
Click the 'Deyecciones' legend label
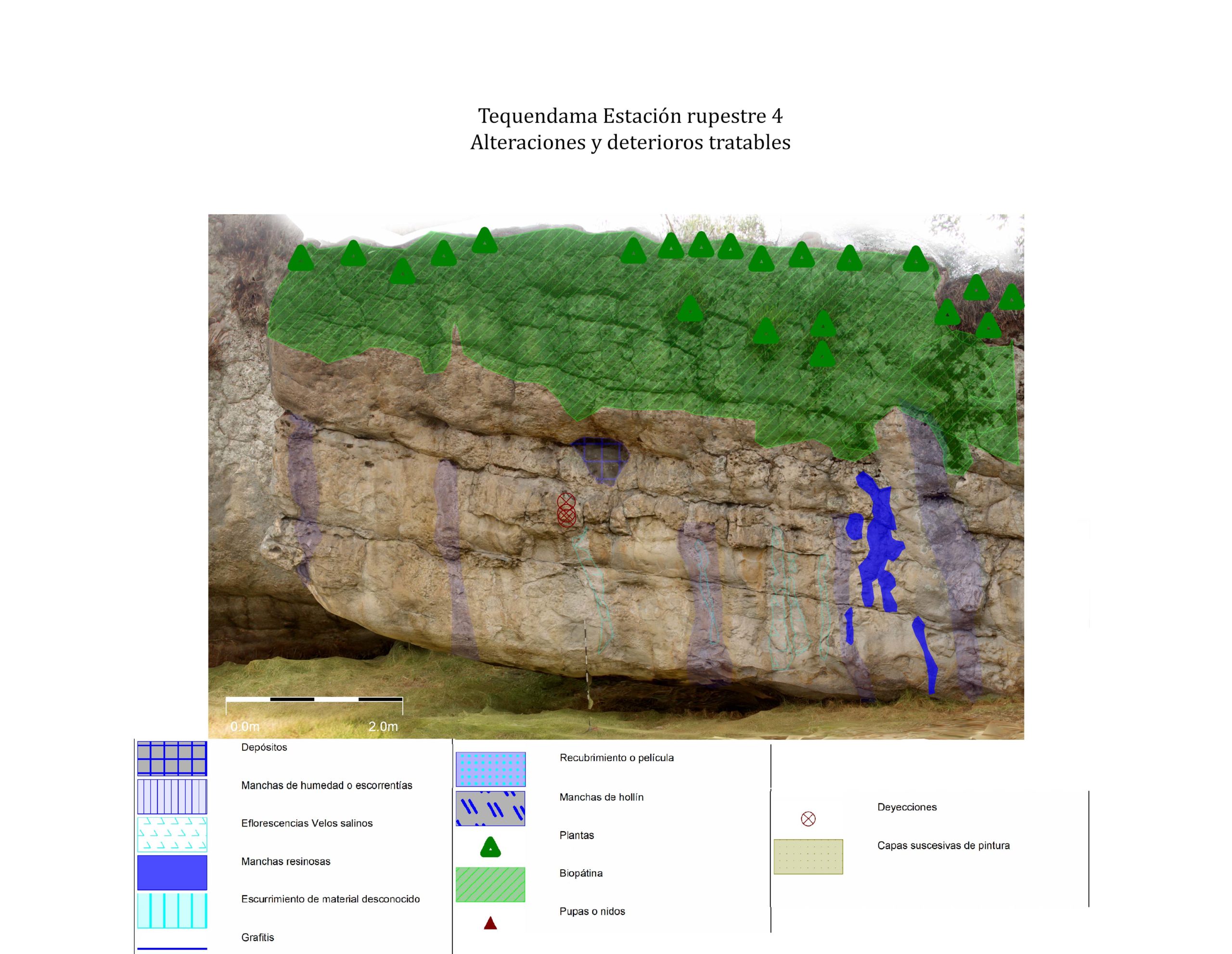pos(907,807)
